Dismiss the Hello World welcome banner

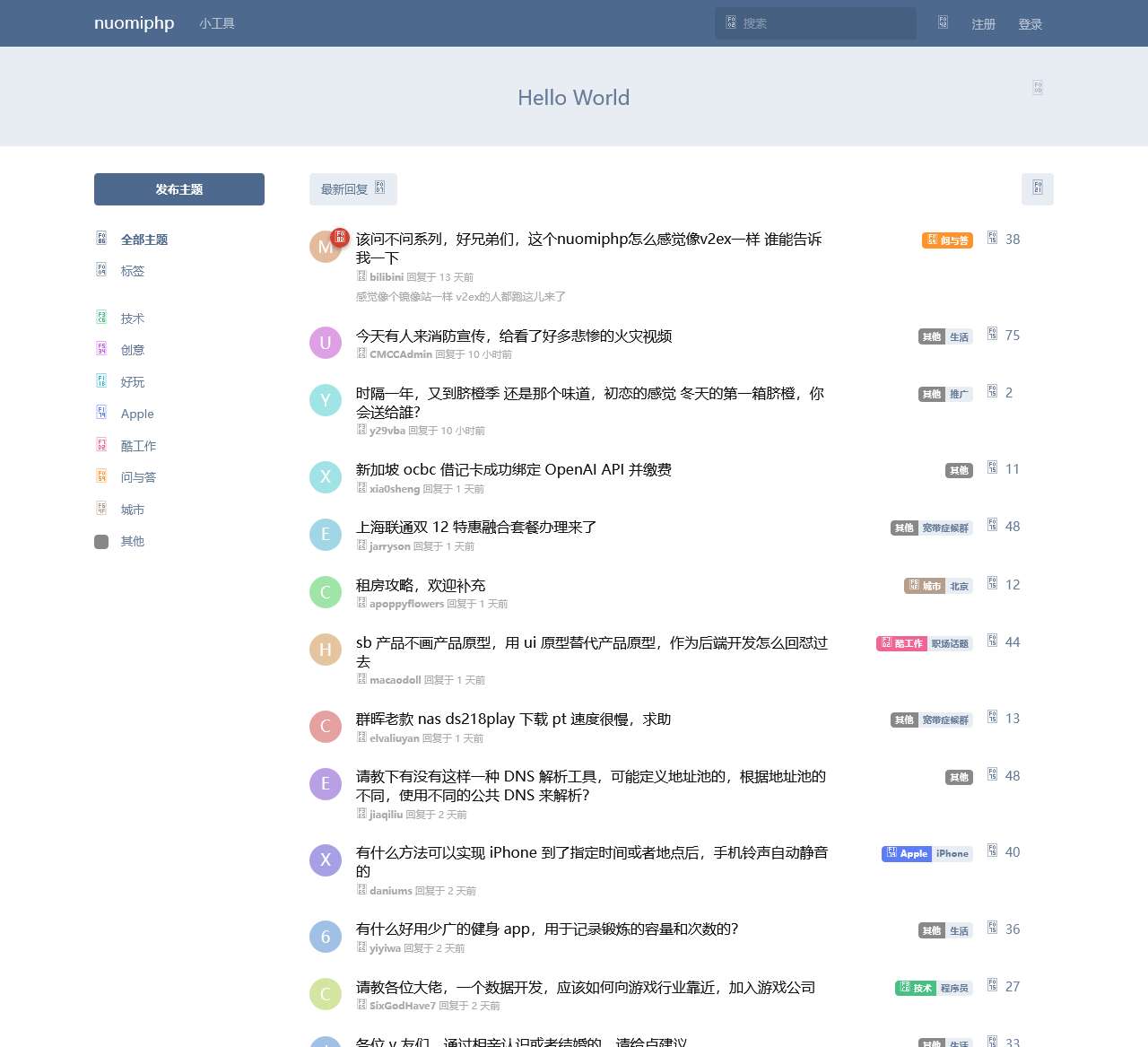pos(1037,88)
